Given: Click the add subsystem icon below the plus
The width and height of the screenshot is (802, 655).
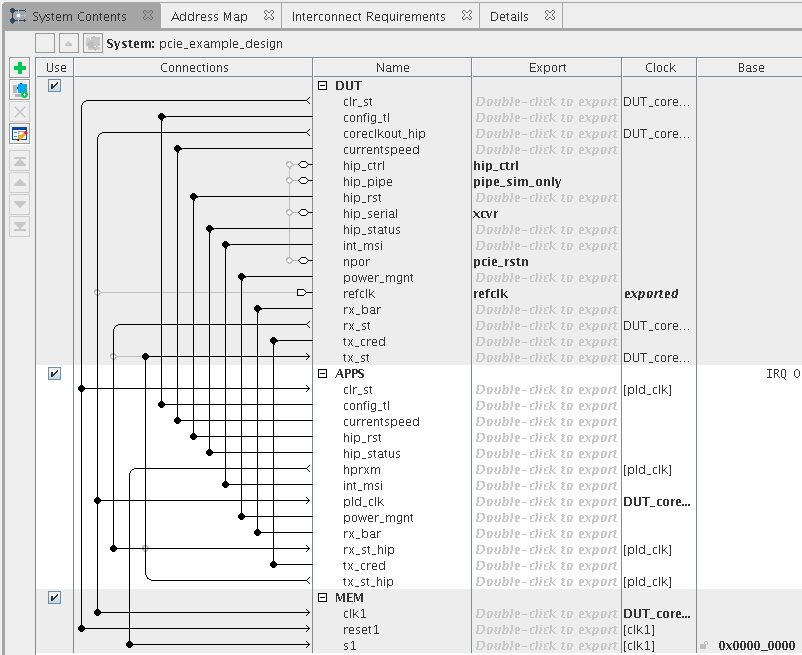Looking at the screenshot, I should (x=19, y=90).
